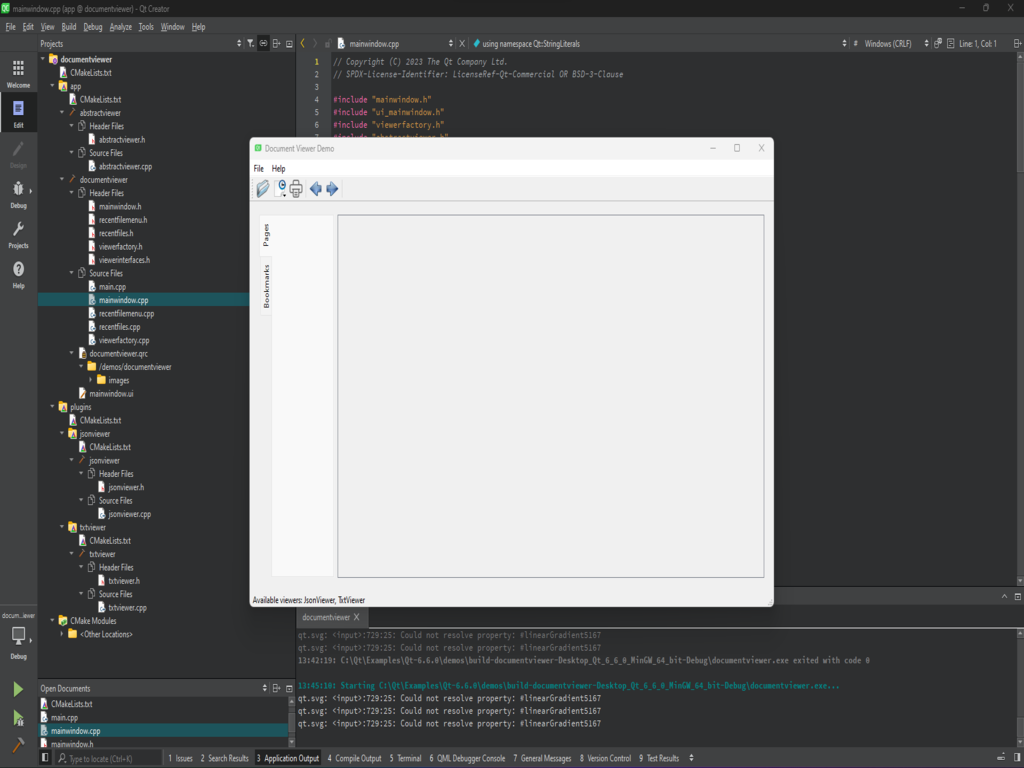Close the mainwindow.cpp editor document
This screenshot has height=768, width=1024.
tap(462, 44)
